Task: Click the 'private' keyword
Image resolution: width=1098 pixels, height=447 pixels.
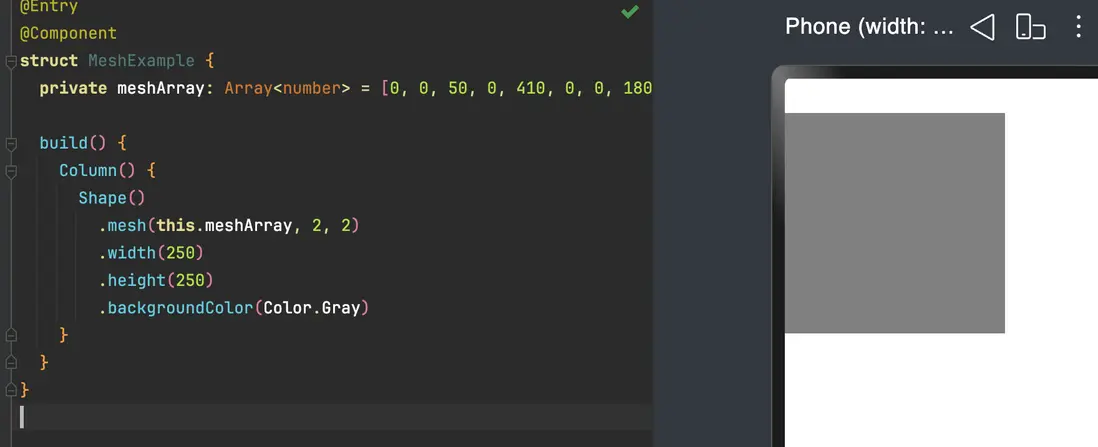Action: 73,88
